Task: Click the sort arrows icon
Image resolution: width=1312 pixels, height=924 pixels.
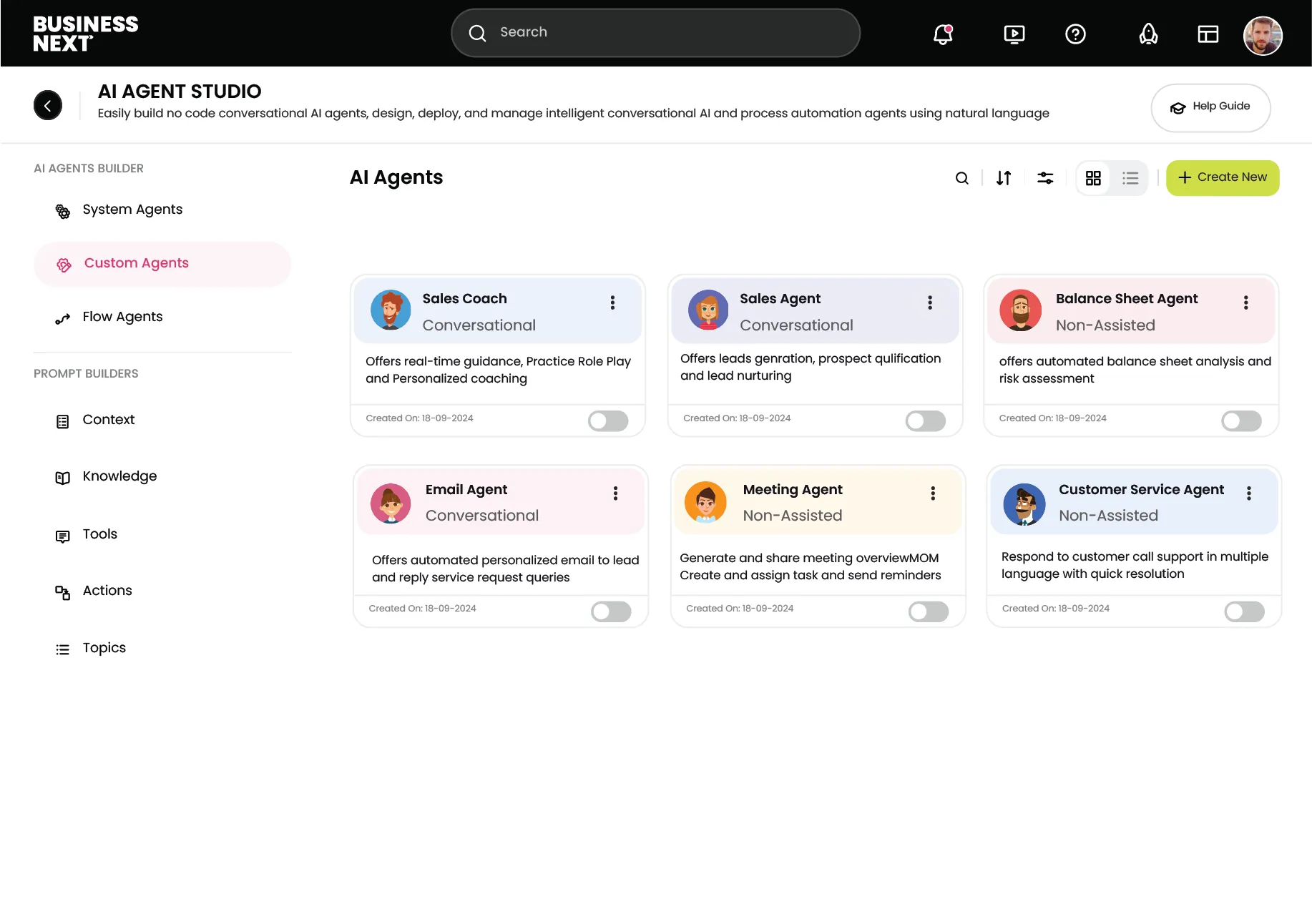Action: 1004,178
